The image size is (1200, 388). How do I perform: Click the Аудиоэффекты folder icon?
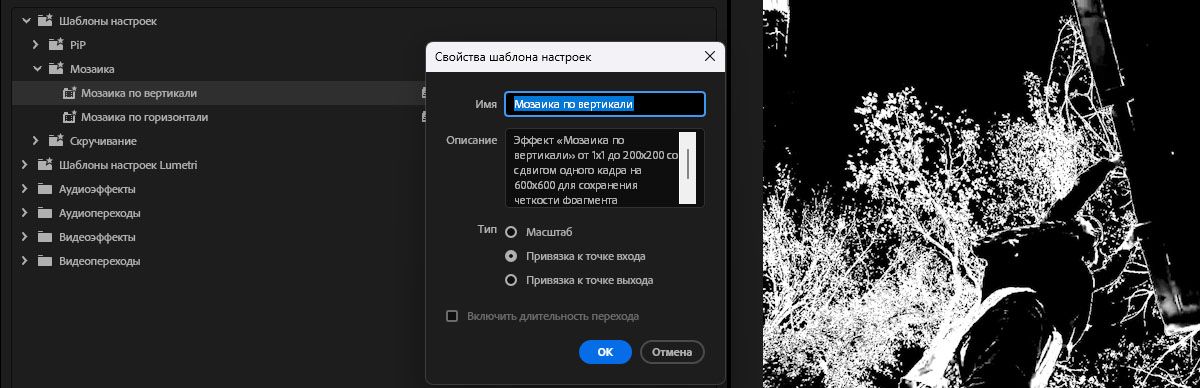44,189
